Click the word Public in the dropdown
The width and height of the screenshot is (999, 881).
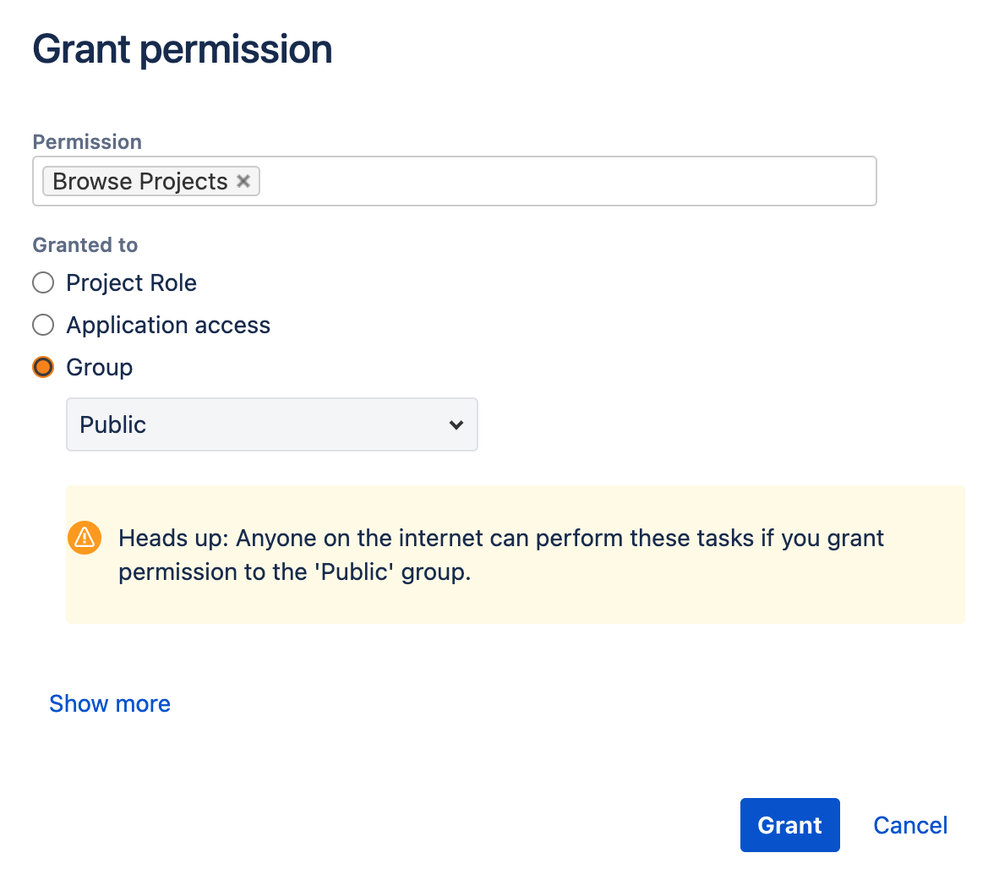pyautogui.click(x=113, y=425)
